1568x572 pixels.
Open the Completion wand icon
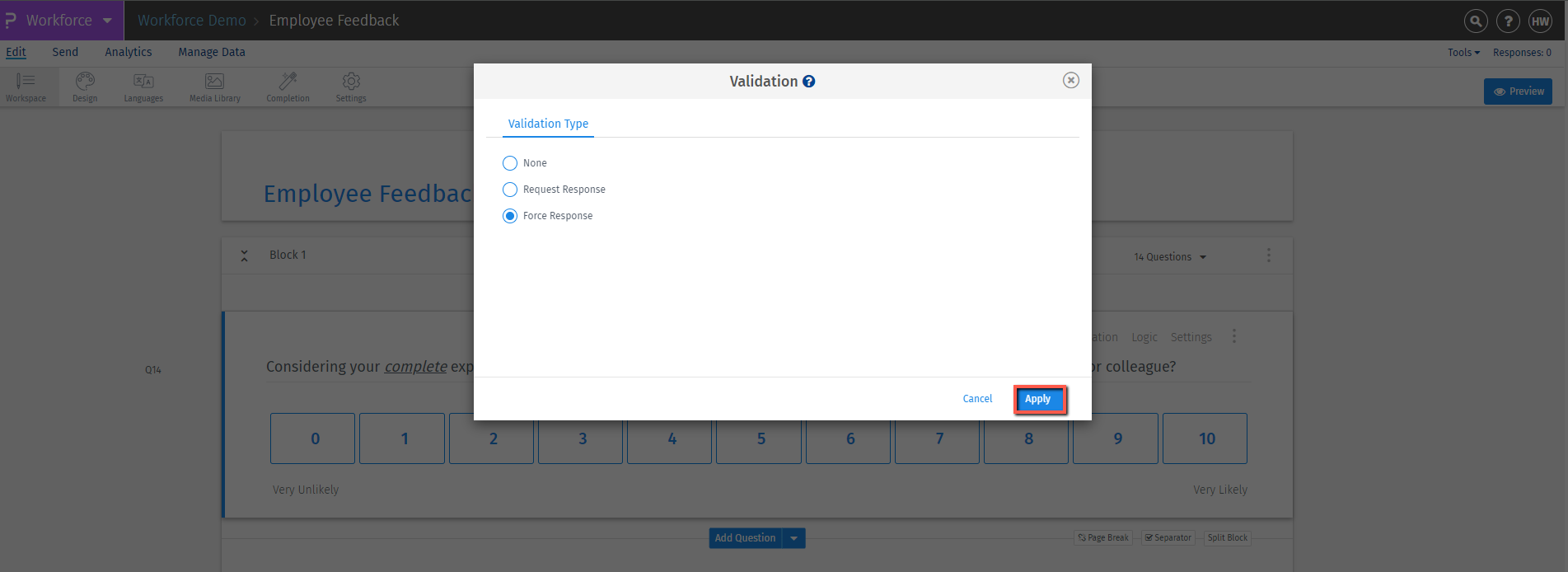[x=288, y=81]
